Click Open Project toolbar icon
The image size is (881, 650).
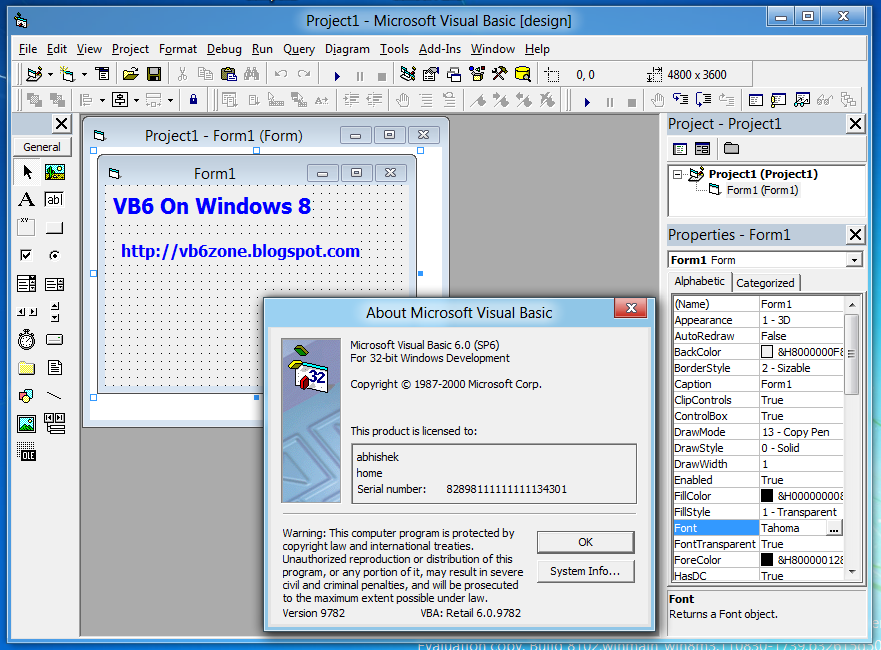click(x=130, y=74)
